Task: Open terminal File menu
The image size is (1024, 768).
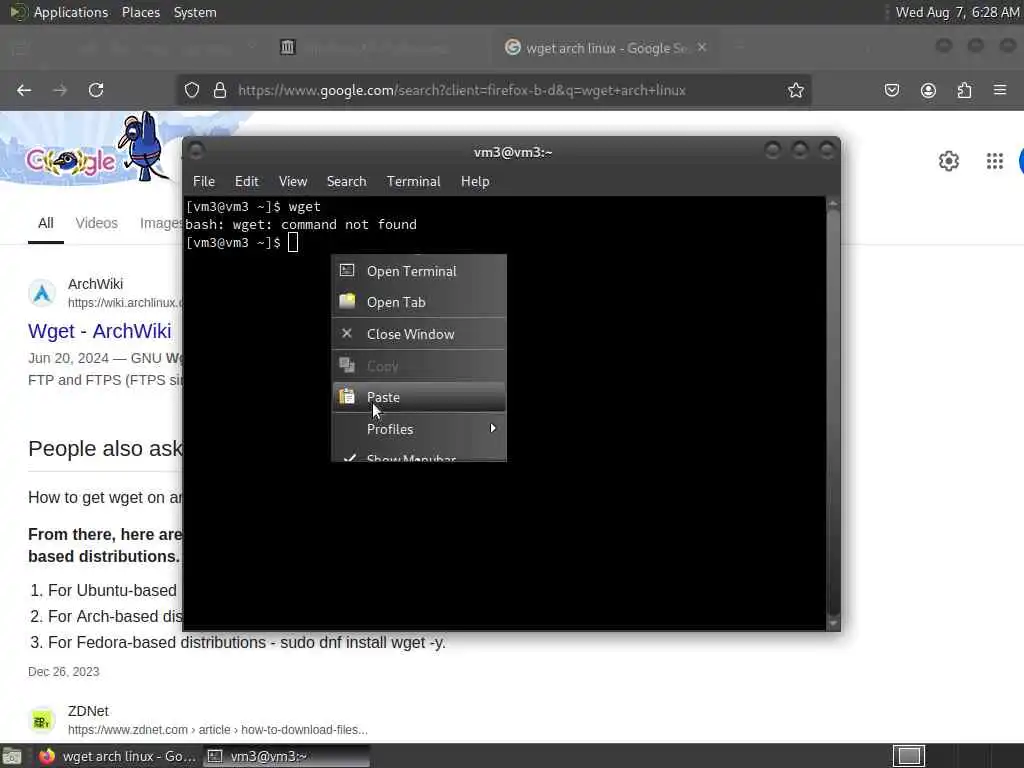Action: click(x=204, y=182)
